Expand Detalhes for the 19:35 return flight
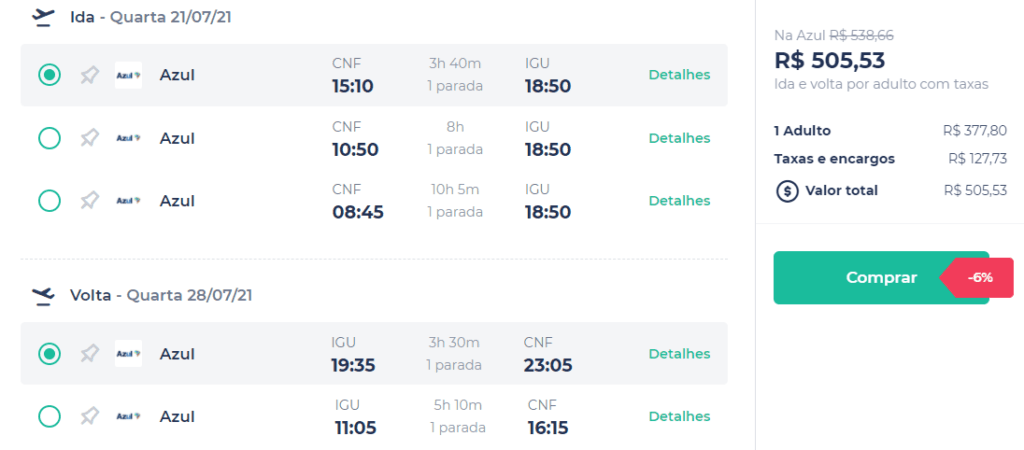The image size is (1024, 450). pyautogui.click(x=679, y=353)
